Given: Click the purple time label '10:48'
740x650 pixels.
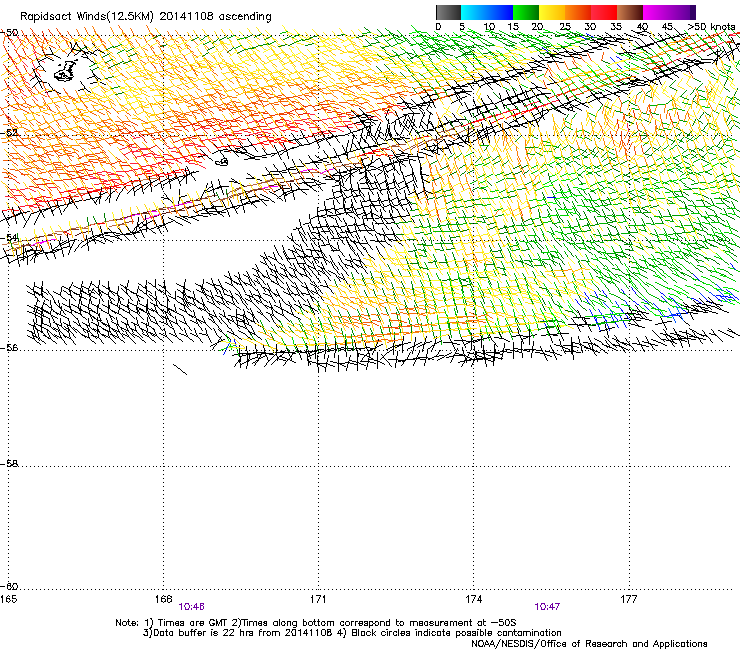Looking at the screenshot, I should click(191, 607).
